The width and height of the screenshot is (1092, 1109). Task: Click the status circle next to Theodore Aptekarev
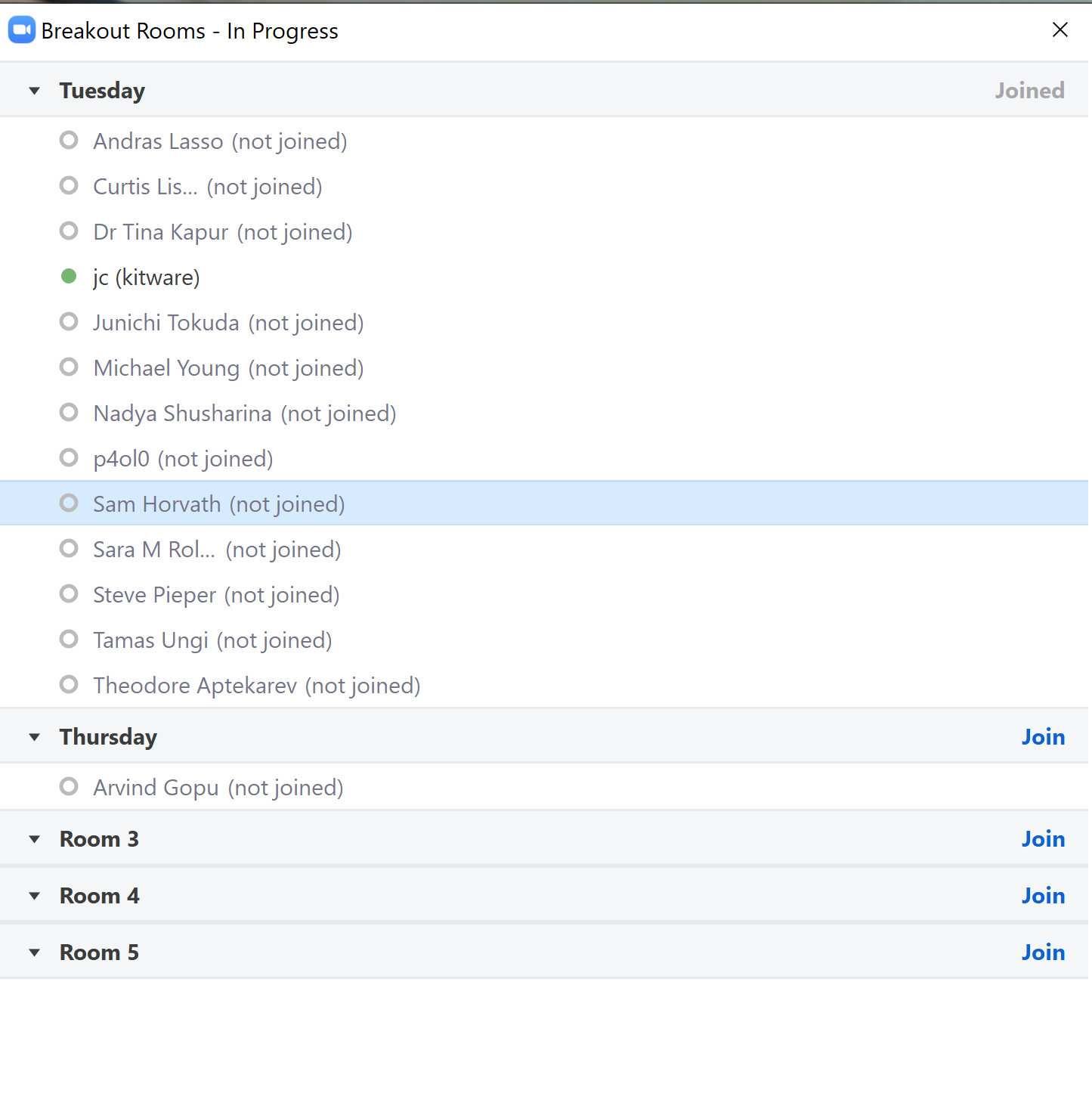(69, 685)
